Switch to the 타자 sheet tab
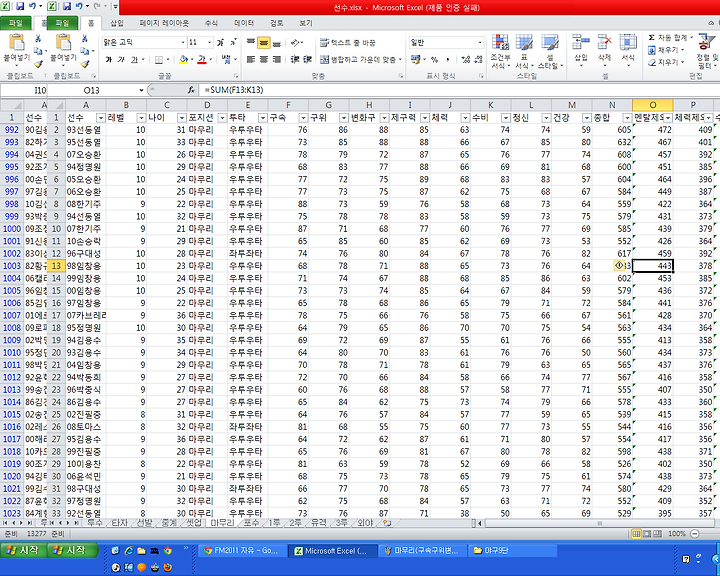 click(119, 523)
